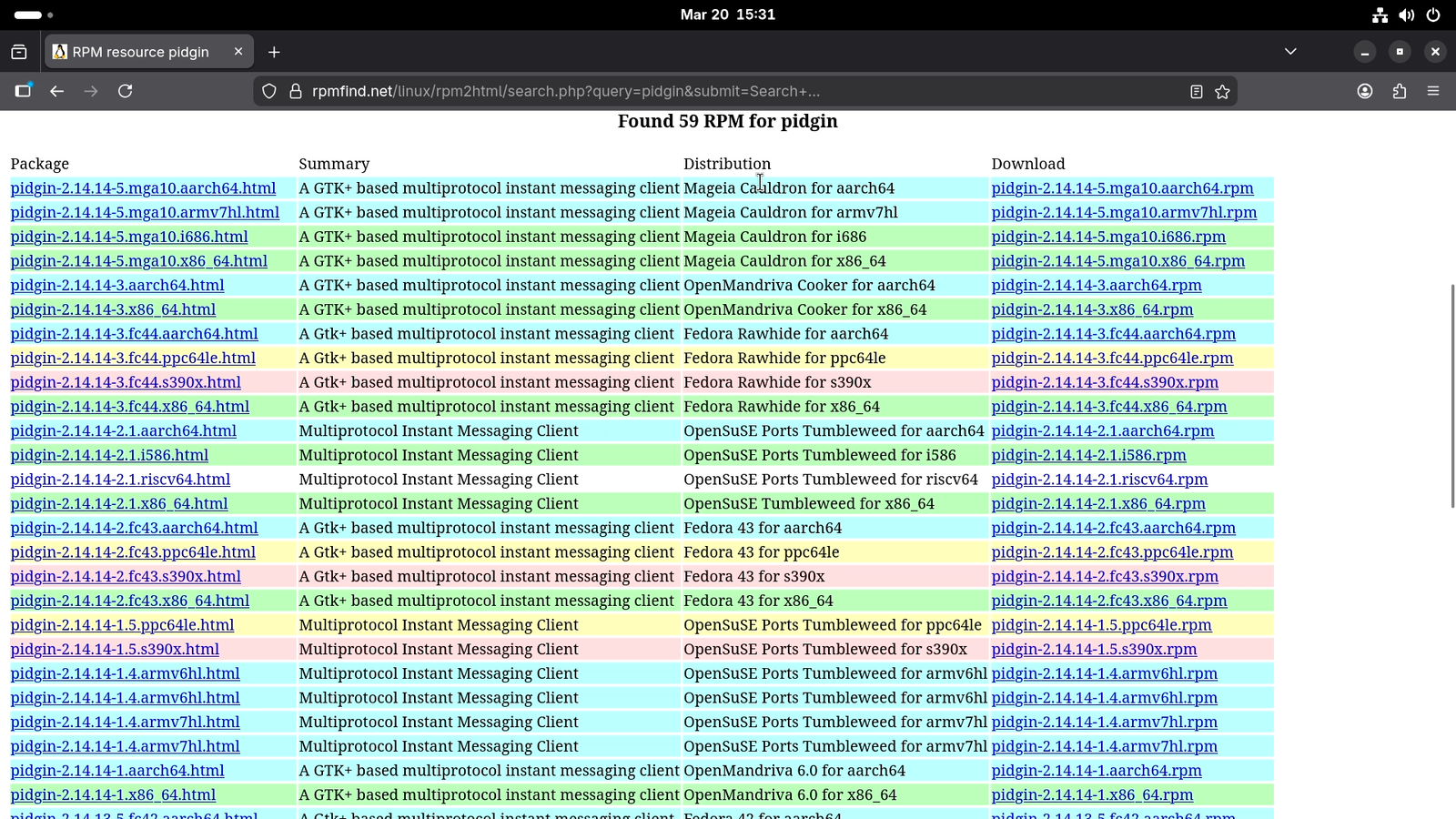
Task: Download pidgin-2.14.14-2.fc43.x86_64.rpm
Action: (x=1109, y=601)
